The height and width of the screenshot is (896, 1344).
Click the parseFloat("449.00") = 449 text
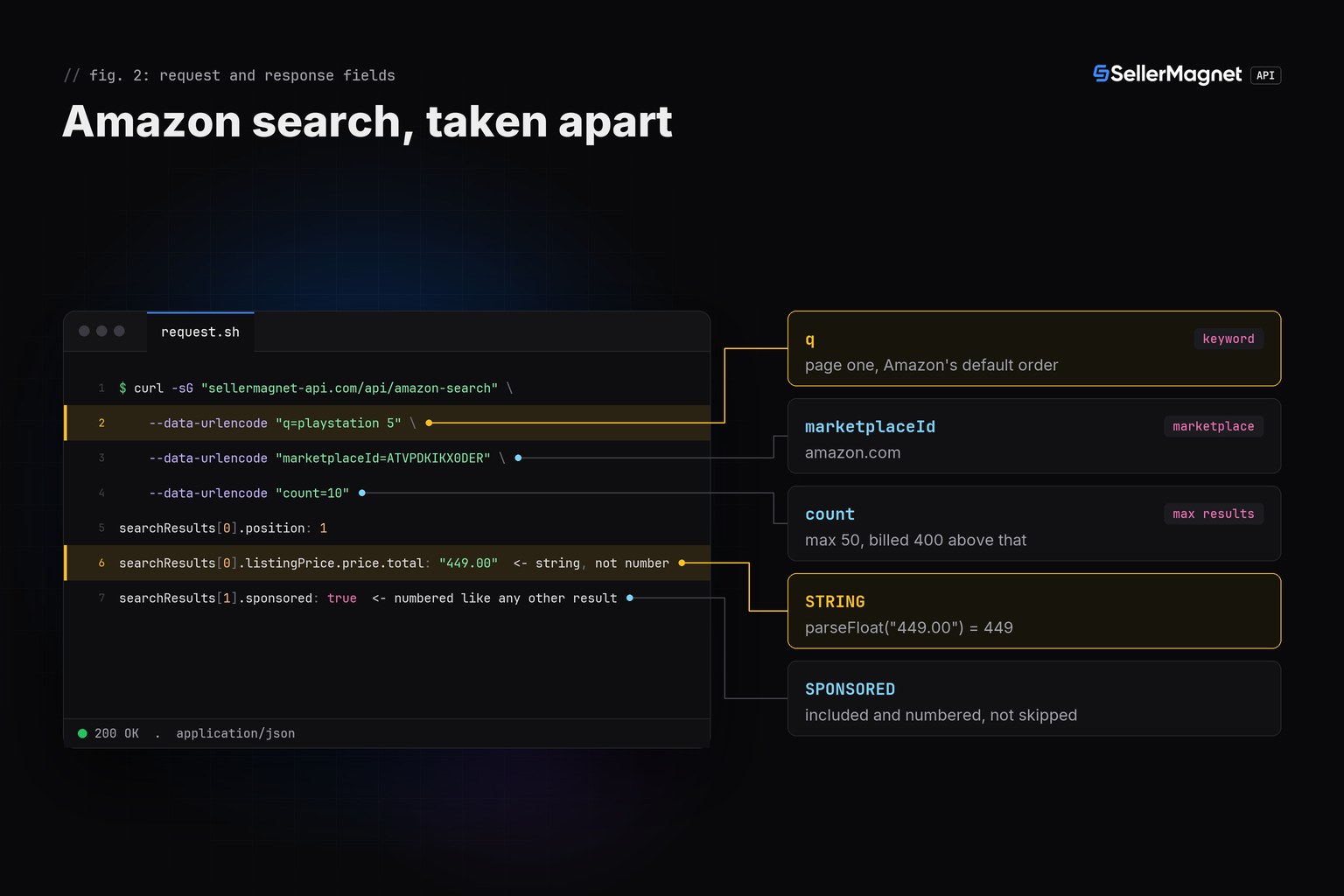[x=909, y=627]
